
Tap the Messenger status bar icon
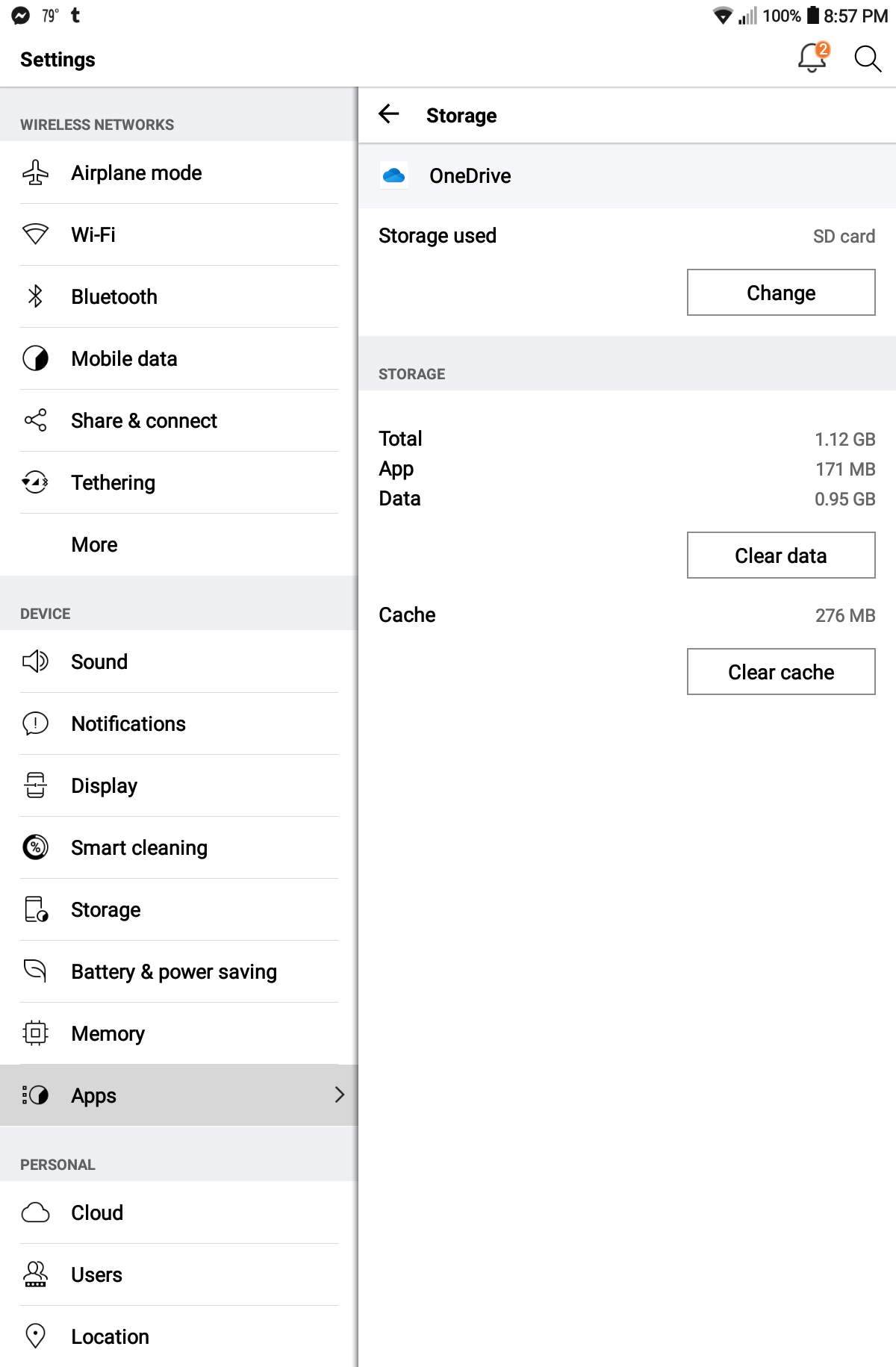pyautogui.click(x=21, y=16)
